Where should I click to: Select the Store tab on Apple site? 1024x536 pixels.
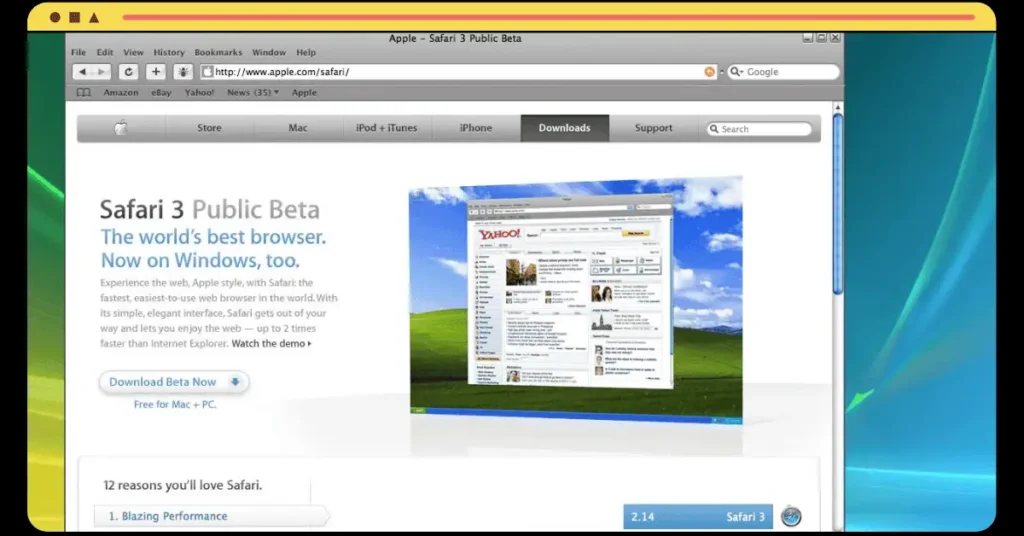[210, 128]
